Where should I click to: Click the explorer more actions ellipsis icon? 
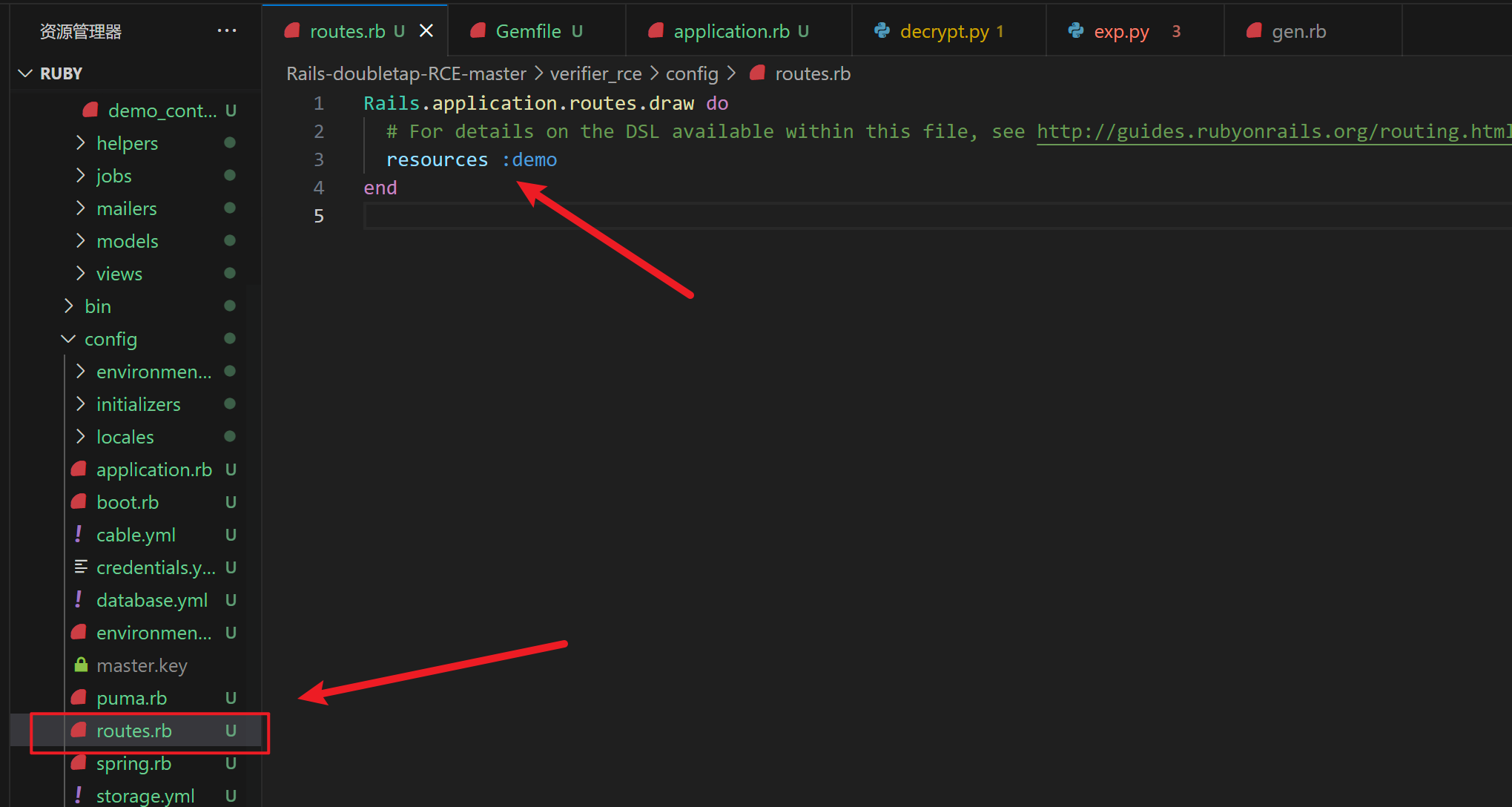(x=226, y=31)
